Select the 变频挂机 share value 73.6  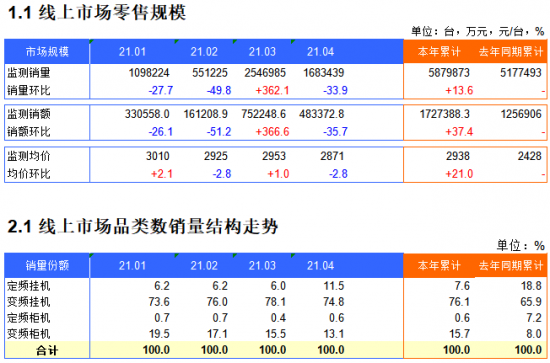pos(159,302)
